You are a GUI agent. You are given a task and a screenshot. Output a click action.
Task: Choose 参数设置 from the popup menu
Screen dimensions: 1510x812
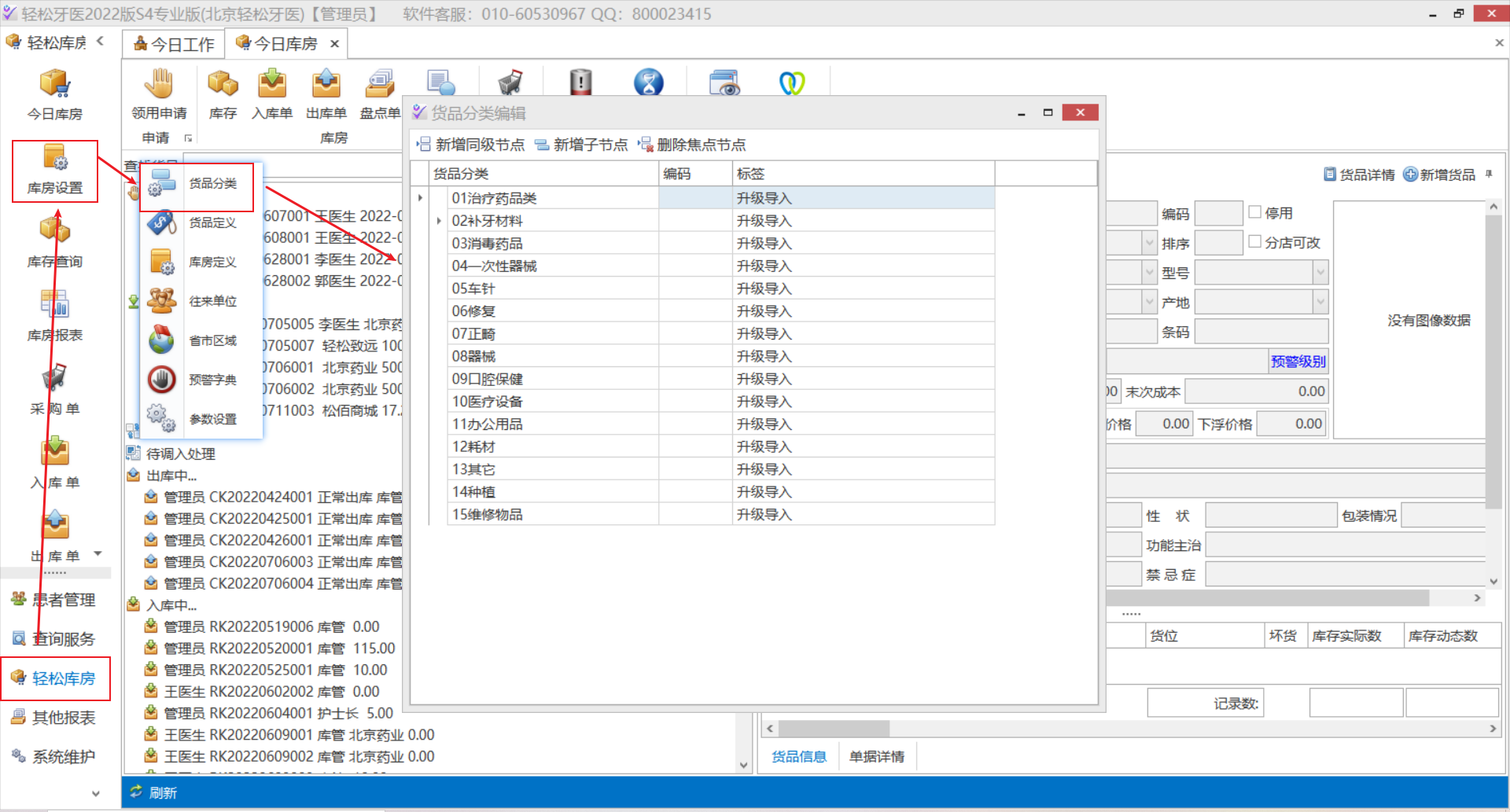point(201,419)
